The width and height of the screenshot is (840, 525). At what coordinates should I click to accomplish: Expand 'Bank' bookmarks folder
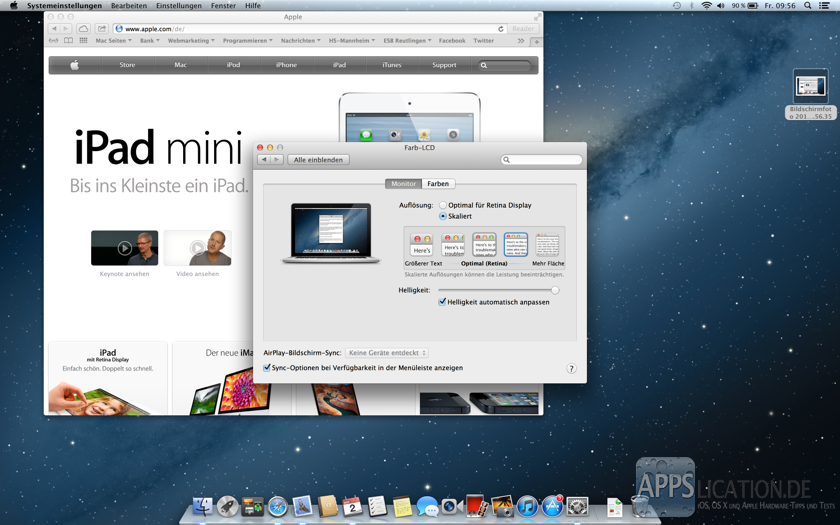pyautogui.click(x=150, y=41)
